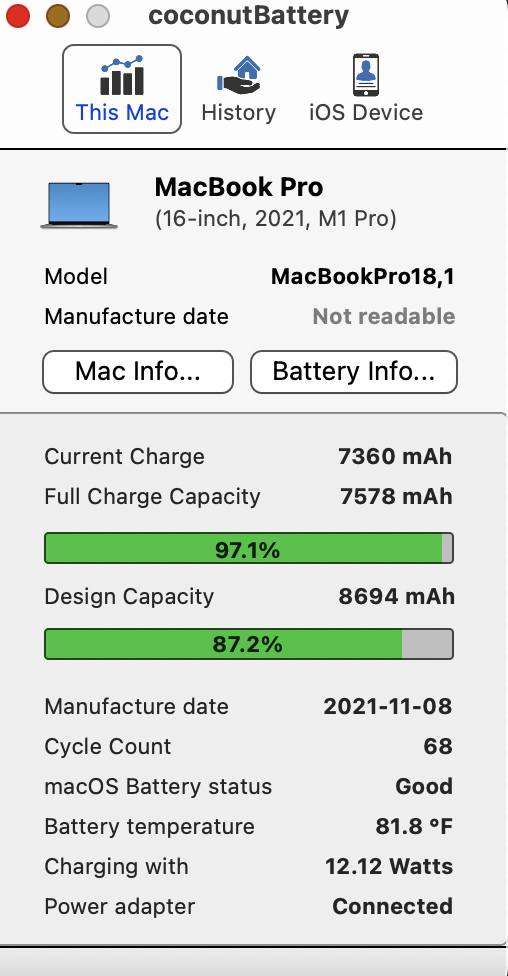
Task: Click the 97.1% charge progress bar
Action: (248, 548)
